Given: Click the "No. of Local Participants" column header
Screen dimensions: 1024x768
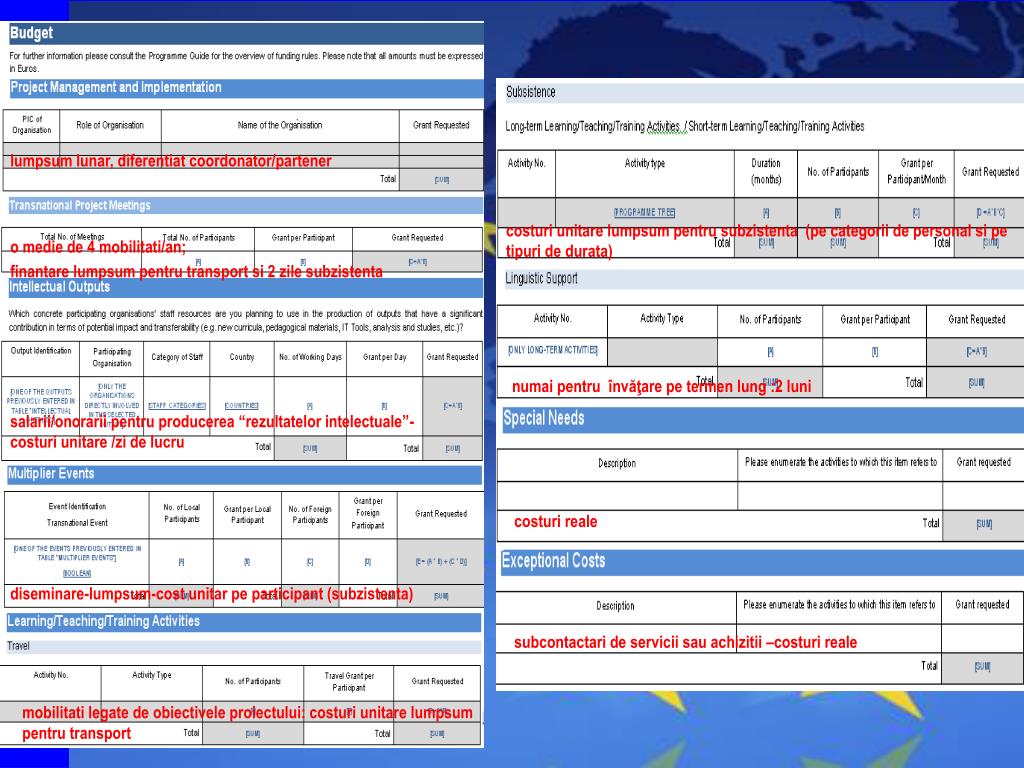Looking at the screenshot, I should coord(182,513).
